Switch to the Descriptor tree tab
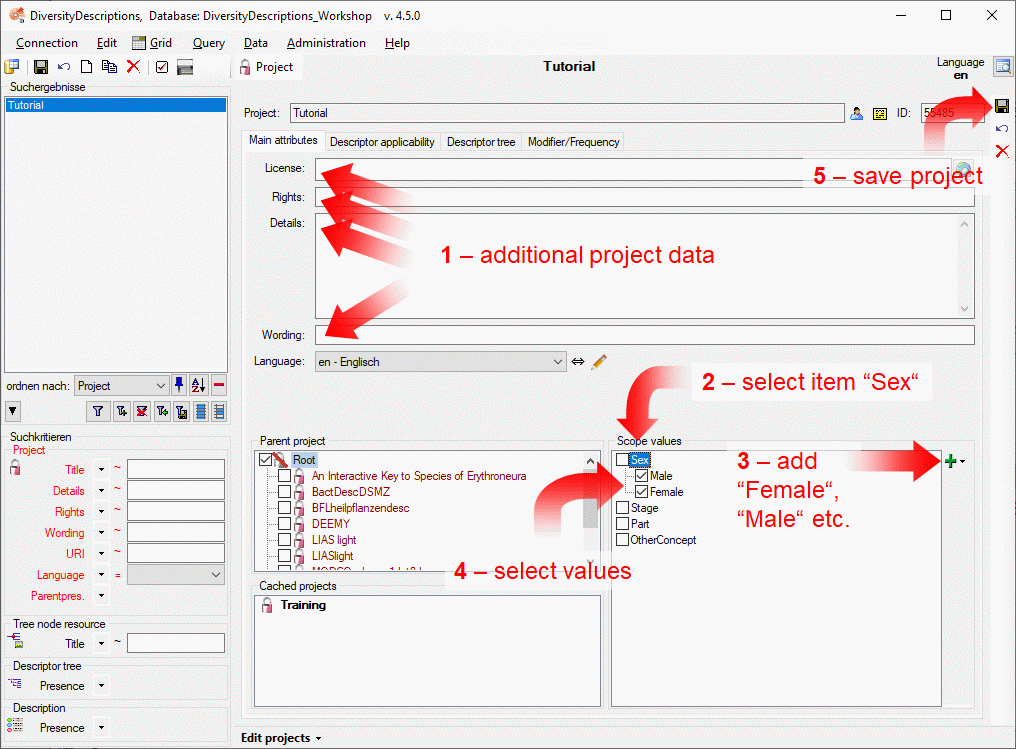This screenshot has width=1016, height=749. click(x=481, y=142)
